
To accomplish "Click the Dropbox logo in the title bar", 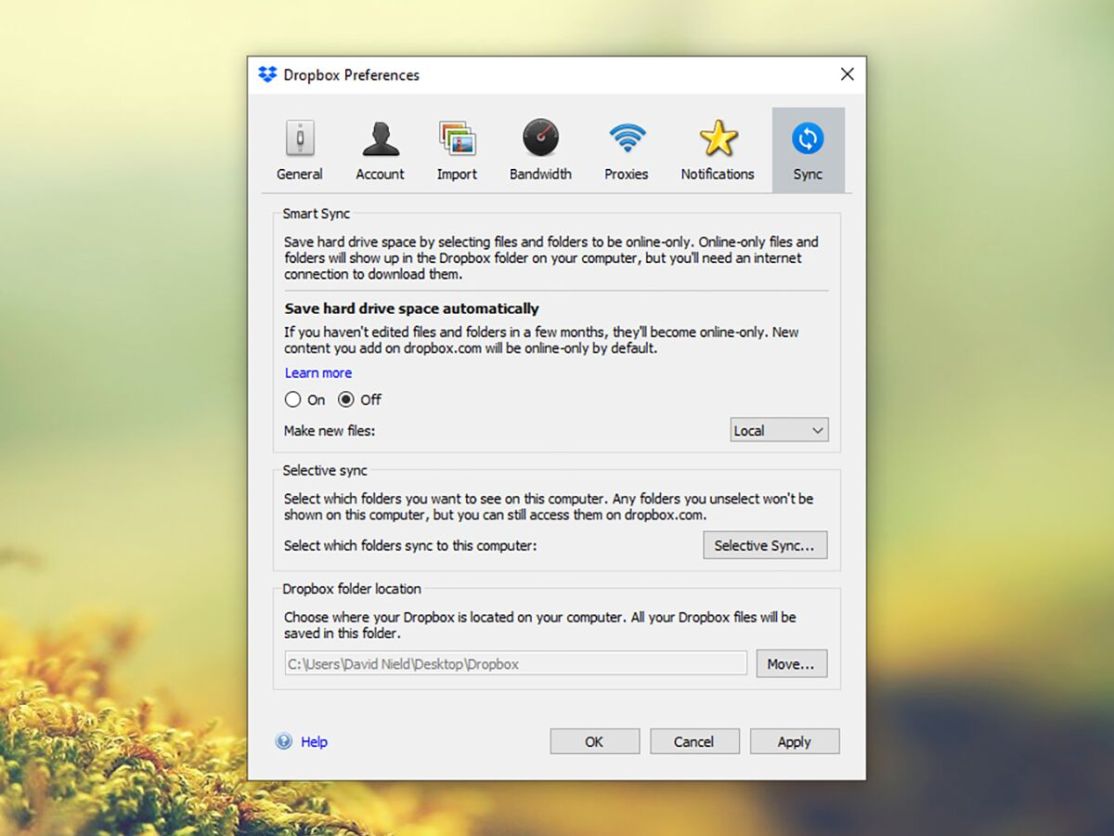I will (x=267, y=74).
